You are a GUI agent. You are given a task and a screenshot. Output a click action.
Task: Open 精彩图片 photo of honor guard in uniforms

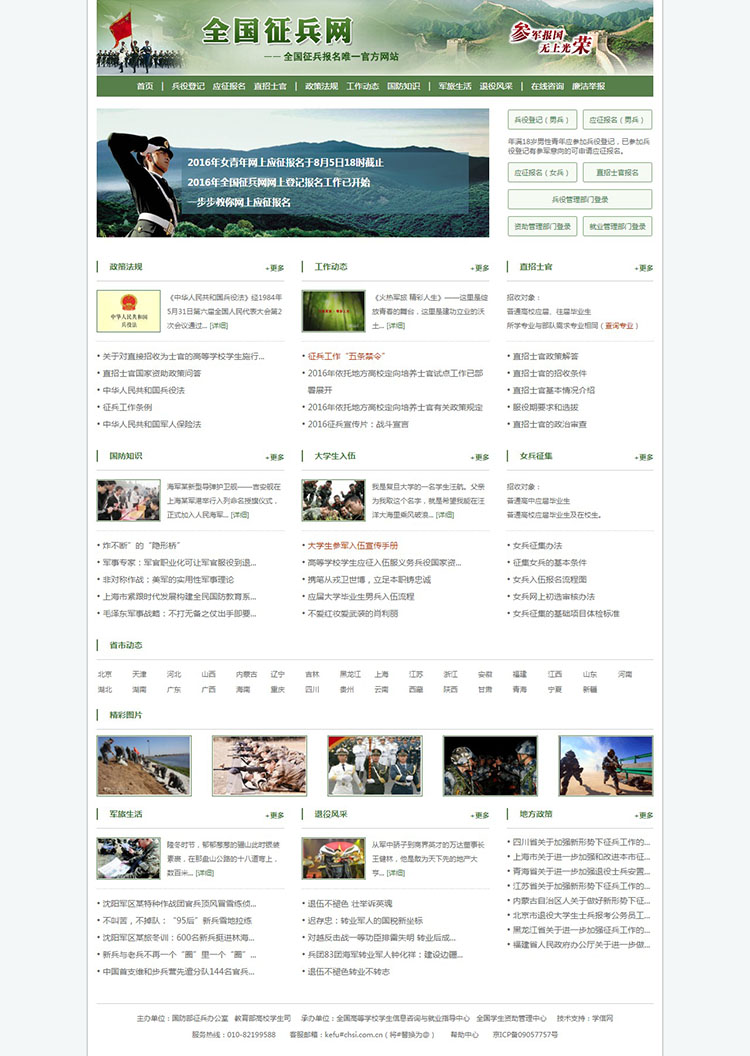(375, 766)
